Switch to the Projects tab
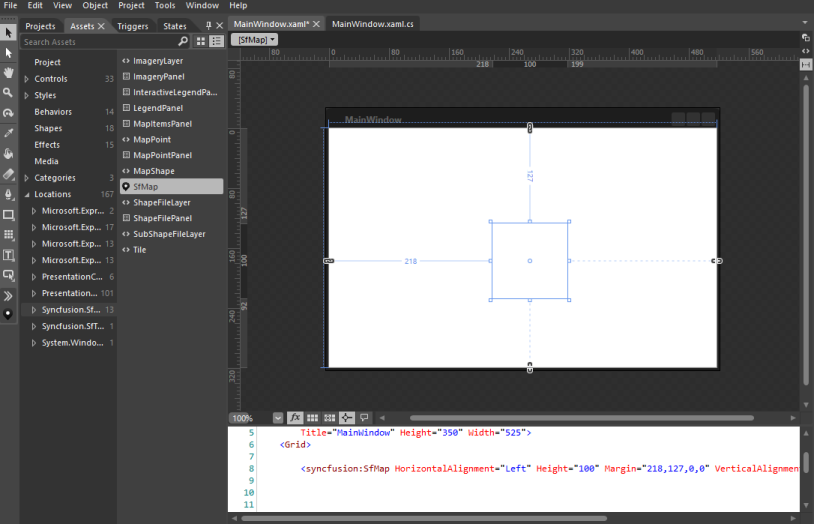 (x=40, y=26)
